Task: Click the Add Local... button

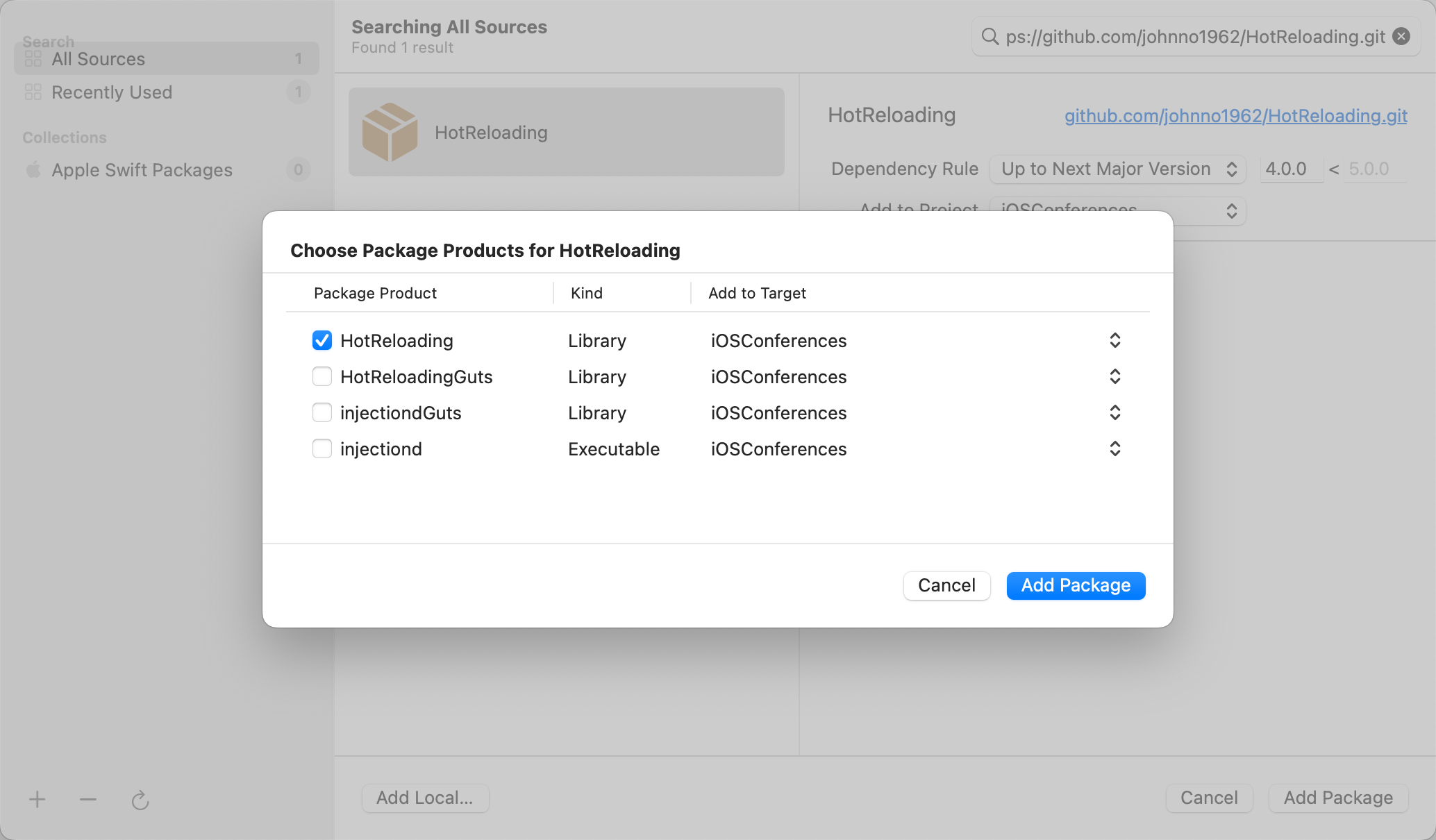Action: click(425, 798)
